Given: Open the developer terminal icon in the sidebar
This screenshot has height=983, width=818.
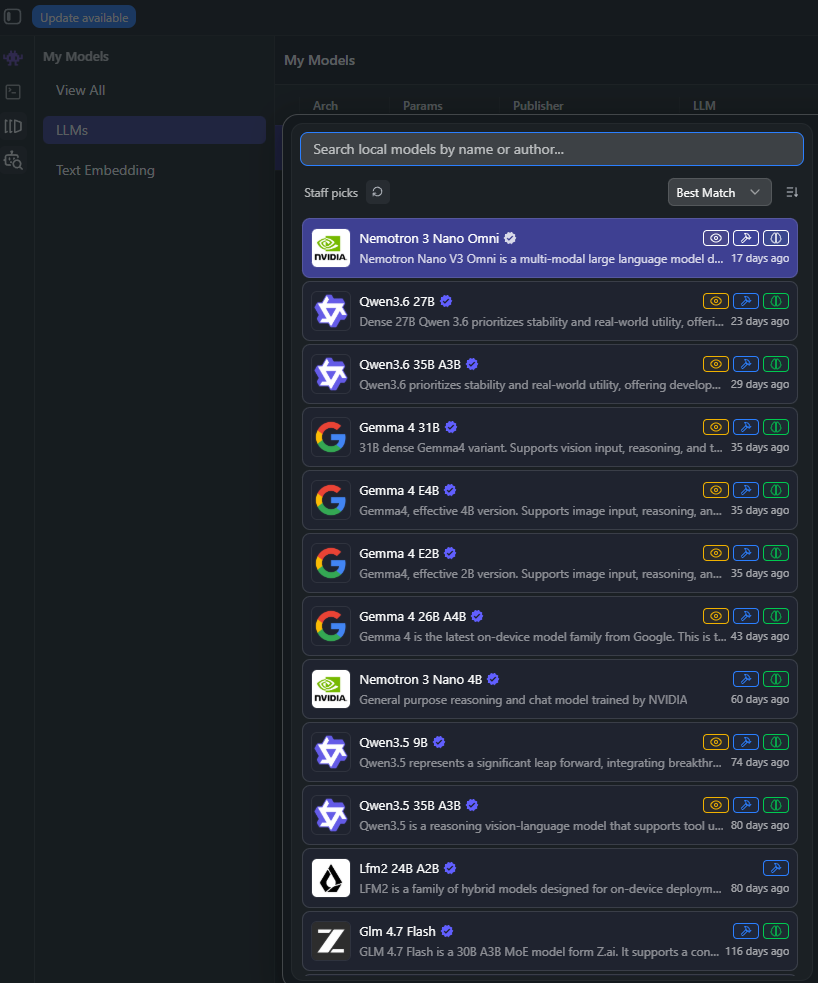Looking at the screenshot, I should click(13, 92).
